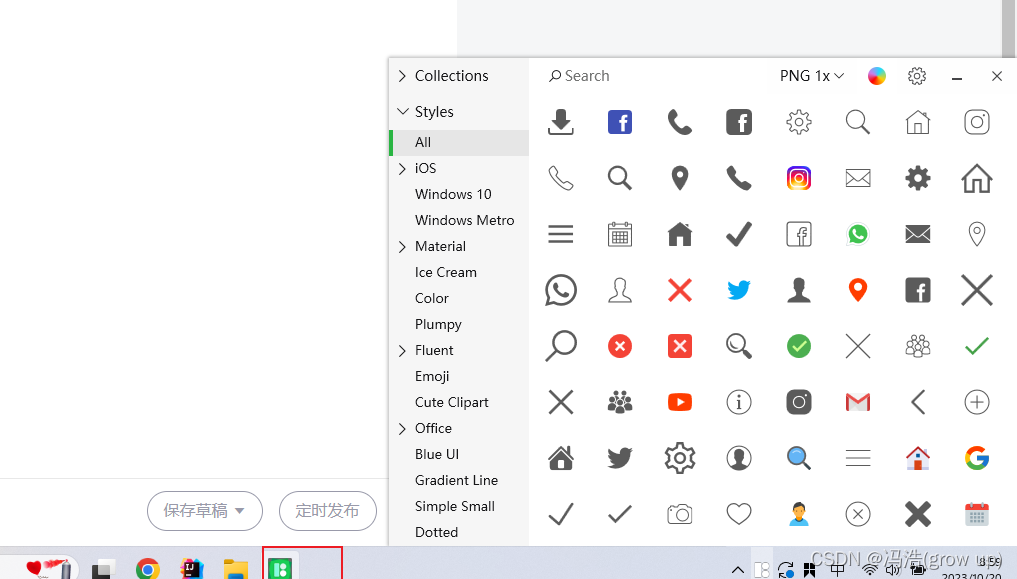Select the dark filled Instagram camera icon
The height and width of the screenshot is (579, 1017).
click(798, 402)
